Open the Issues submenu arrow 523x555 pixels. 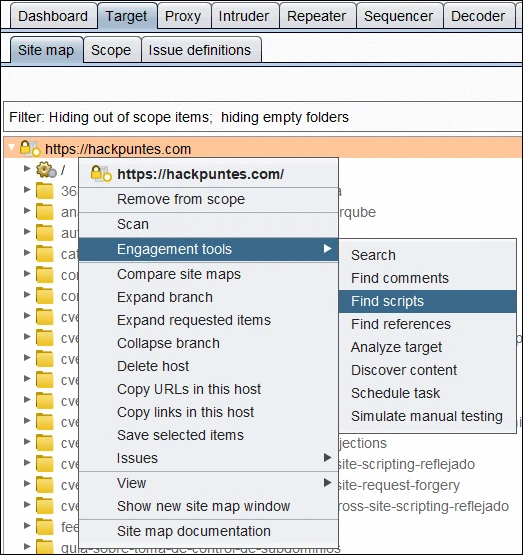point(328,458)
